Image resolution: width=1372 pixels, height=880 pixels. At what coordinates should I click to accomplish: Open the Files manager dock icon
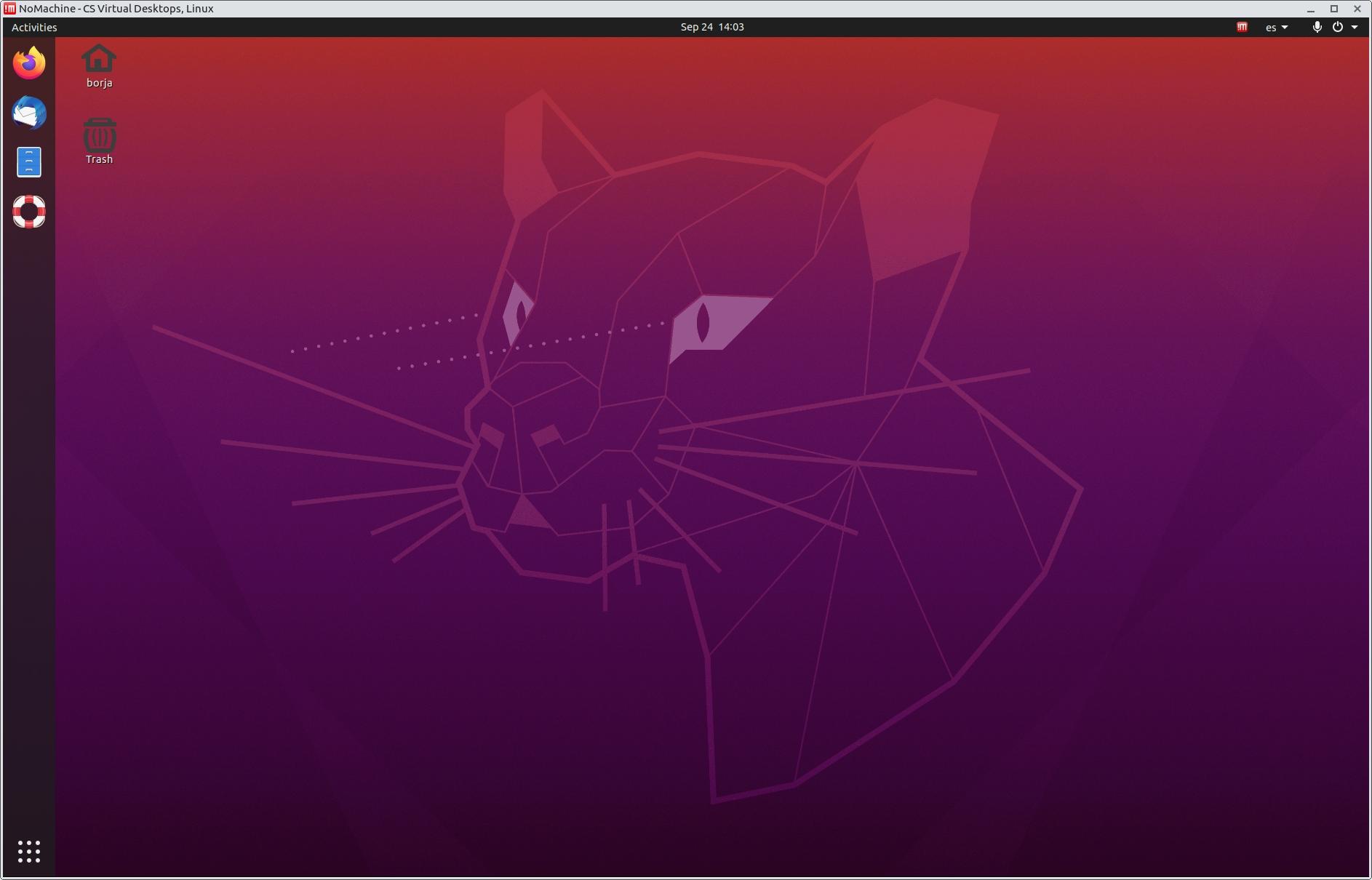29,162
